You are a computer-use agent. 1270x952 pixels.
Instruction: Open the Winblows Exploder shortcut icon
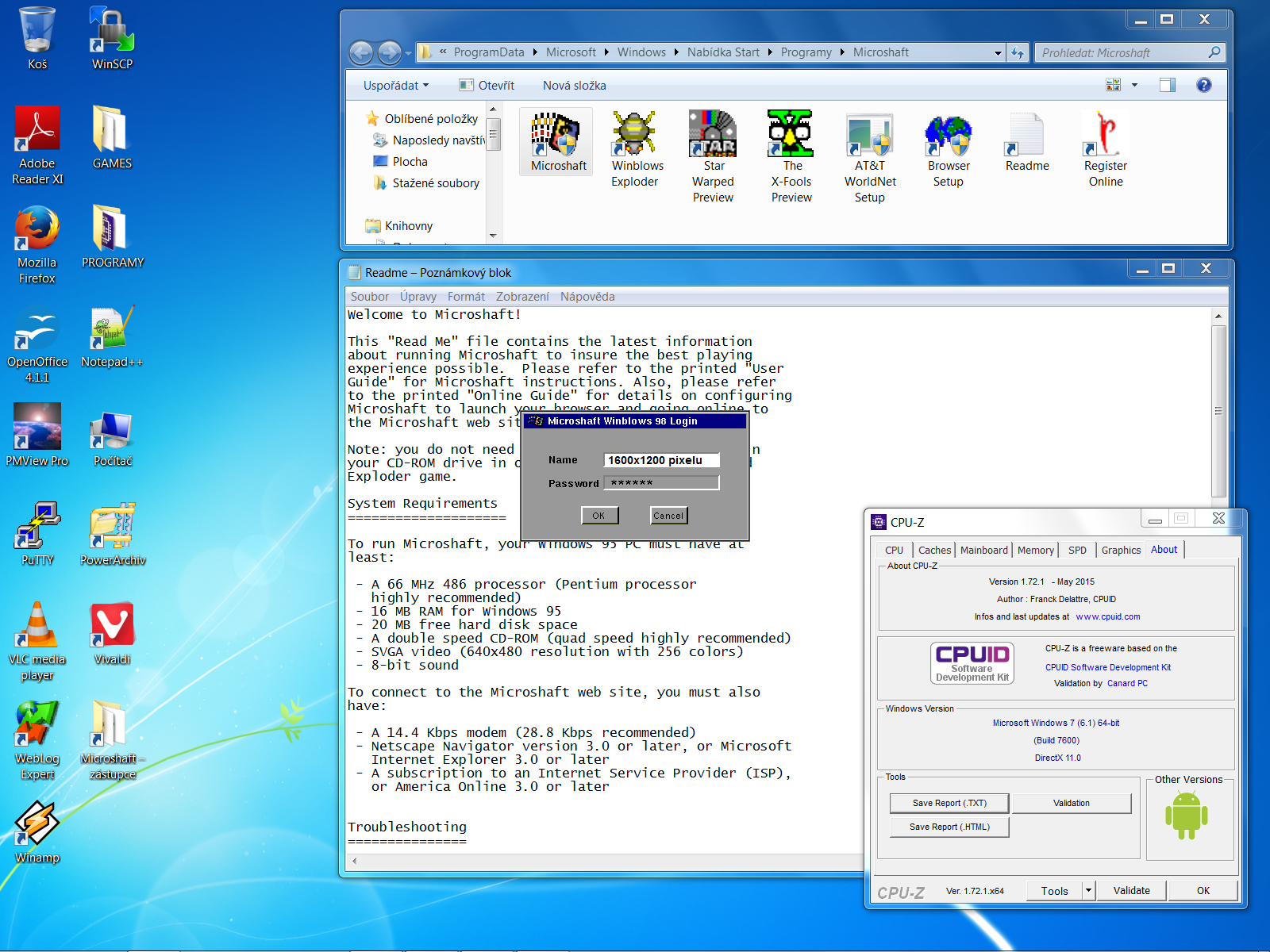634,135
